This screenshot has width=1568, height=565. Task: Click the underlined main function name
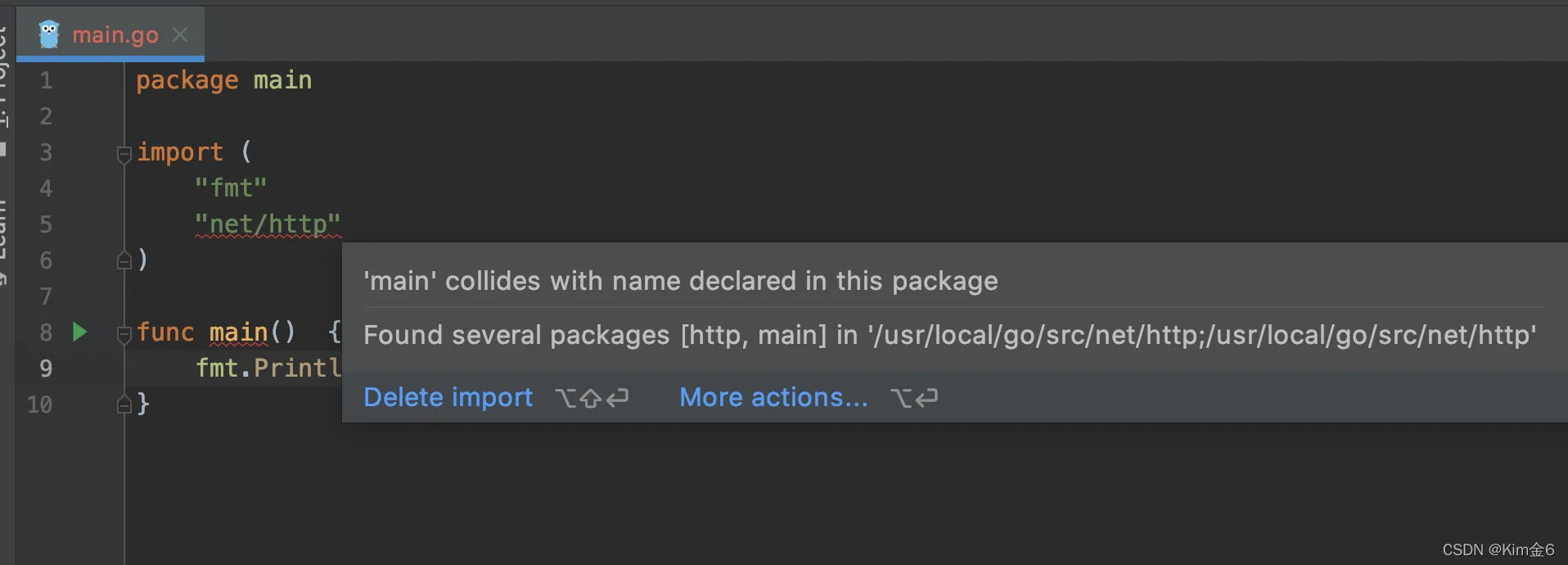[238, 332]
